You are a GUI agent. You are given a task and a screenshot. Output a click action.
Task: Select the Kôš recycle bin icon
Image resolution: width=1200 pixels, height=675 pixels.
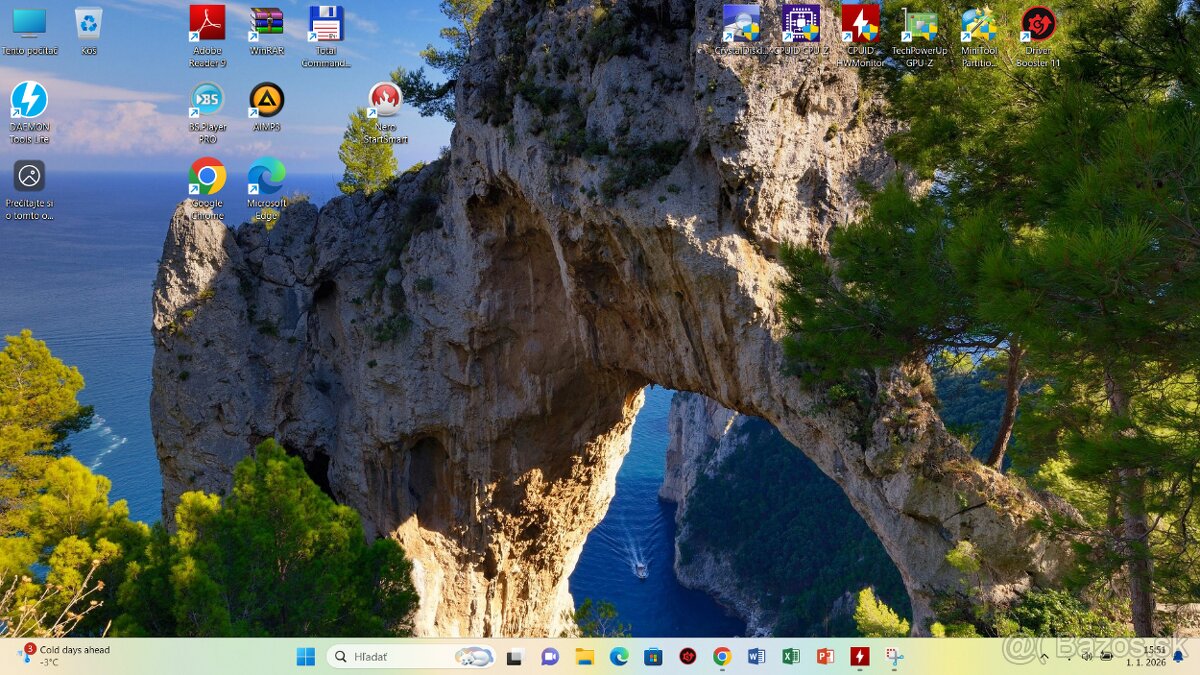tap(88, 24)
